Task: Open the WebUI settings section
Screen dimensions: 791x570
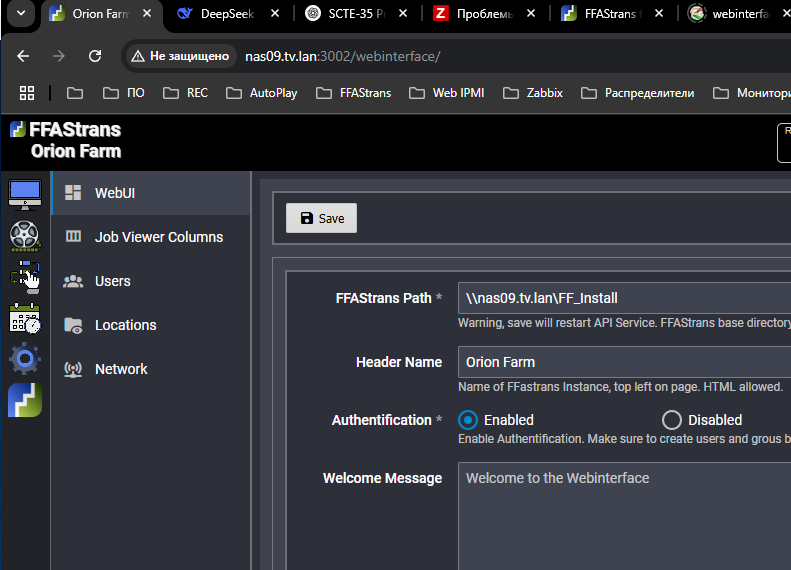Action: [x=151, y=193]
